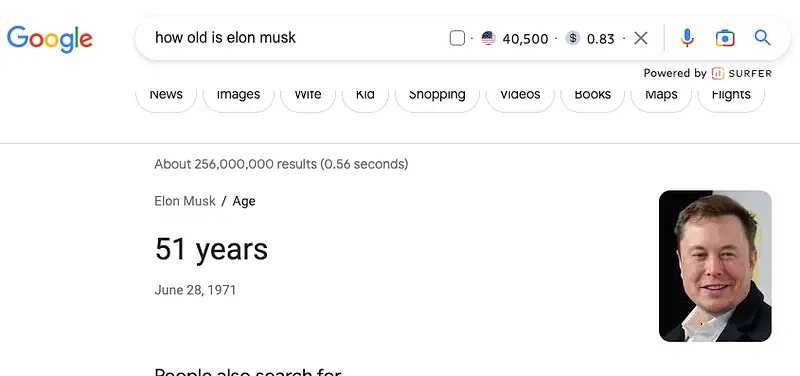Open the Shopping filter tab
Viewport: 800px width, 376px height.
pyautogui.click(x=437, y=94)
